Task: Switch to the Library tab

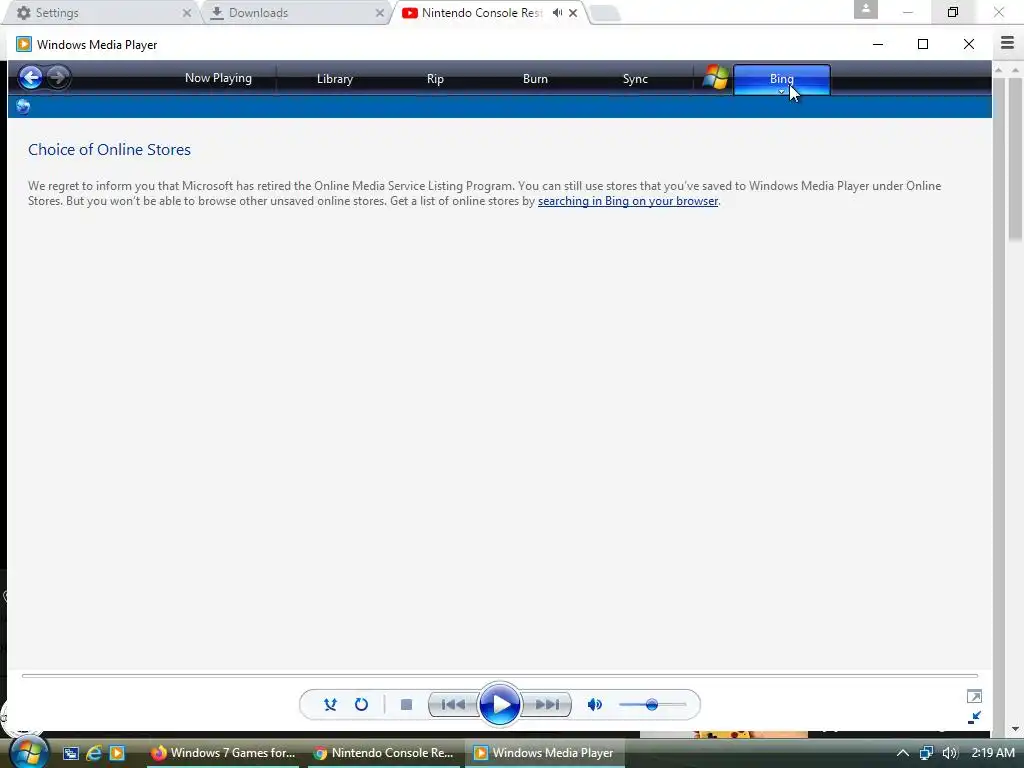Action: (334, 78)
